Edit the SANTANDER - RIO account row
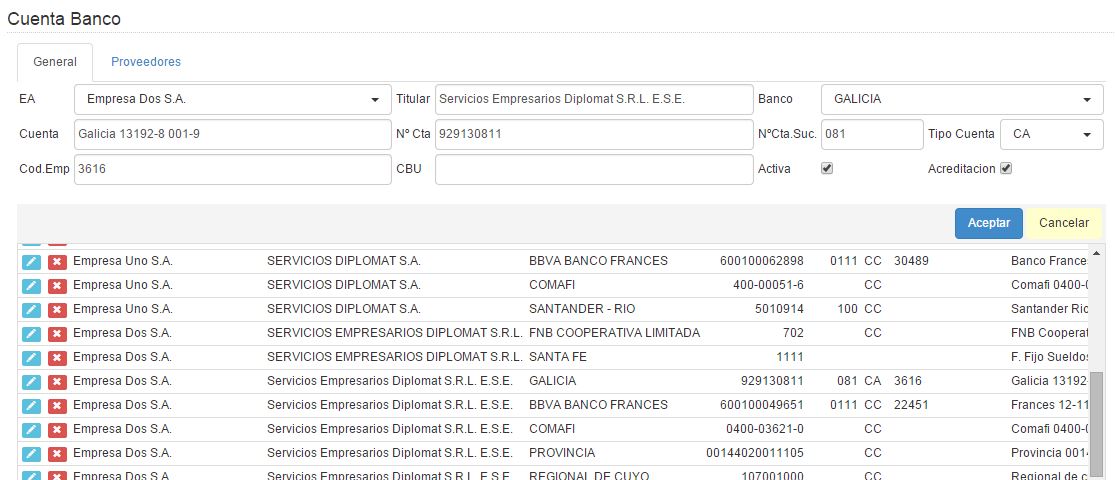The width and height of the screenshot is (1115, 480). click(x=31, y=309)
